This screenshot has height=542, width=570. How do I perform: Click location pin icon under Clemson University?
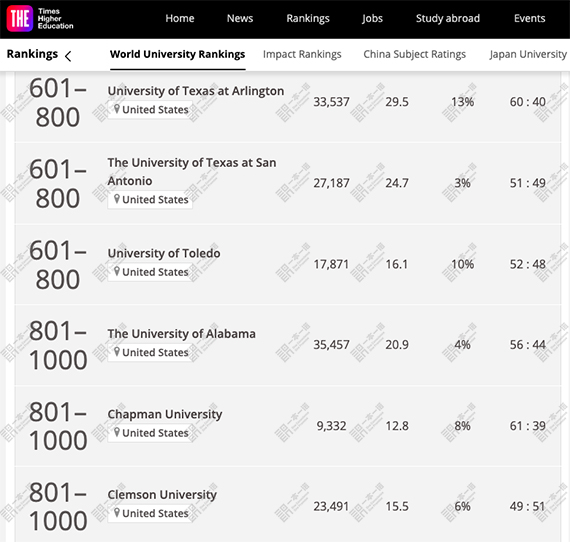(x=117, y=513)
